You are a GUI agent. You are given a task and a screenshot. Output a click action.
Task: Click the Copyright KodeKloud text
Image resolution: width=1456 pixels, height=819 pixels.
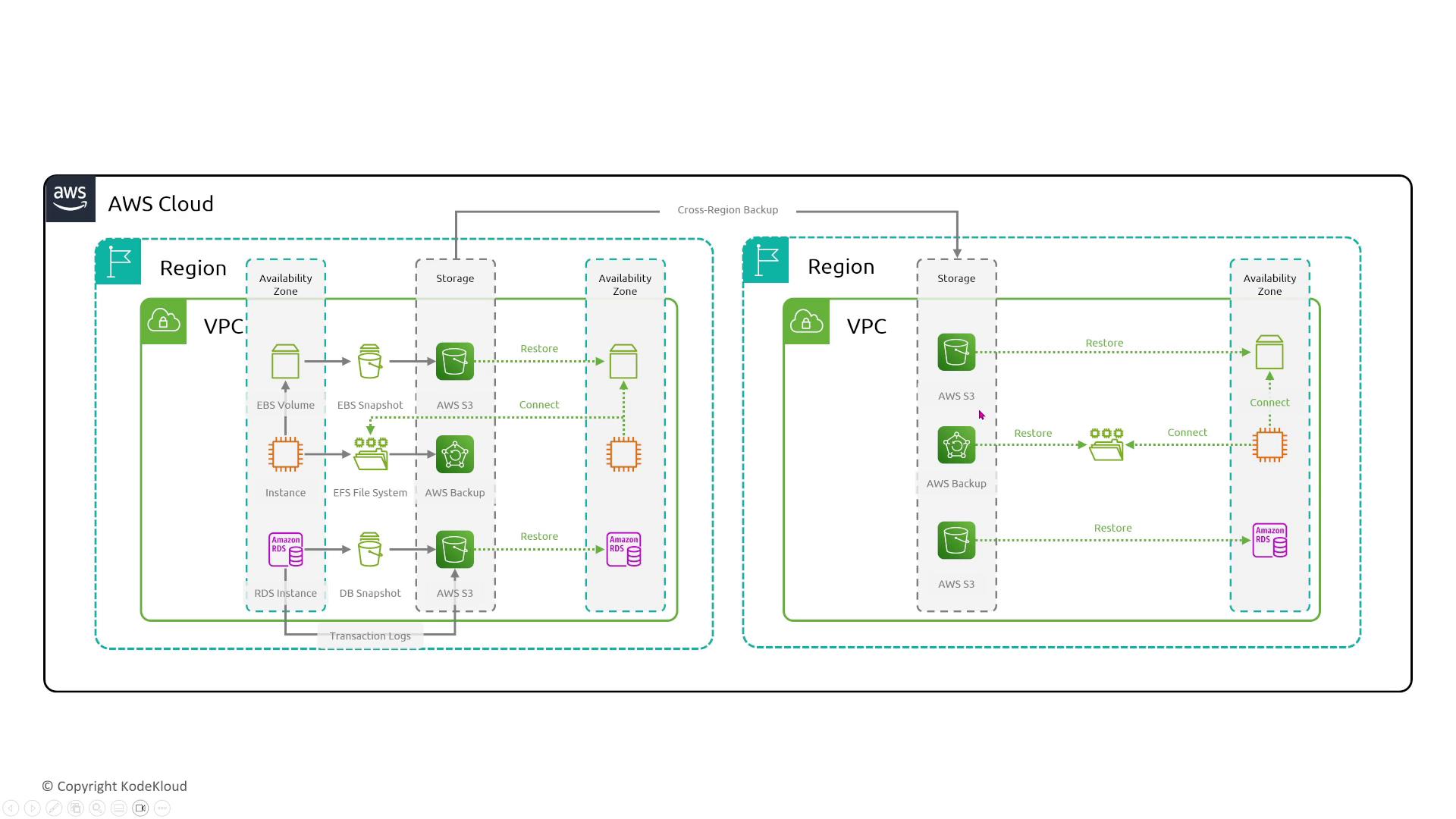click(115, 786)
